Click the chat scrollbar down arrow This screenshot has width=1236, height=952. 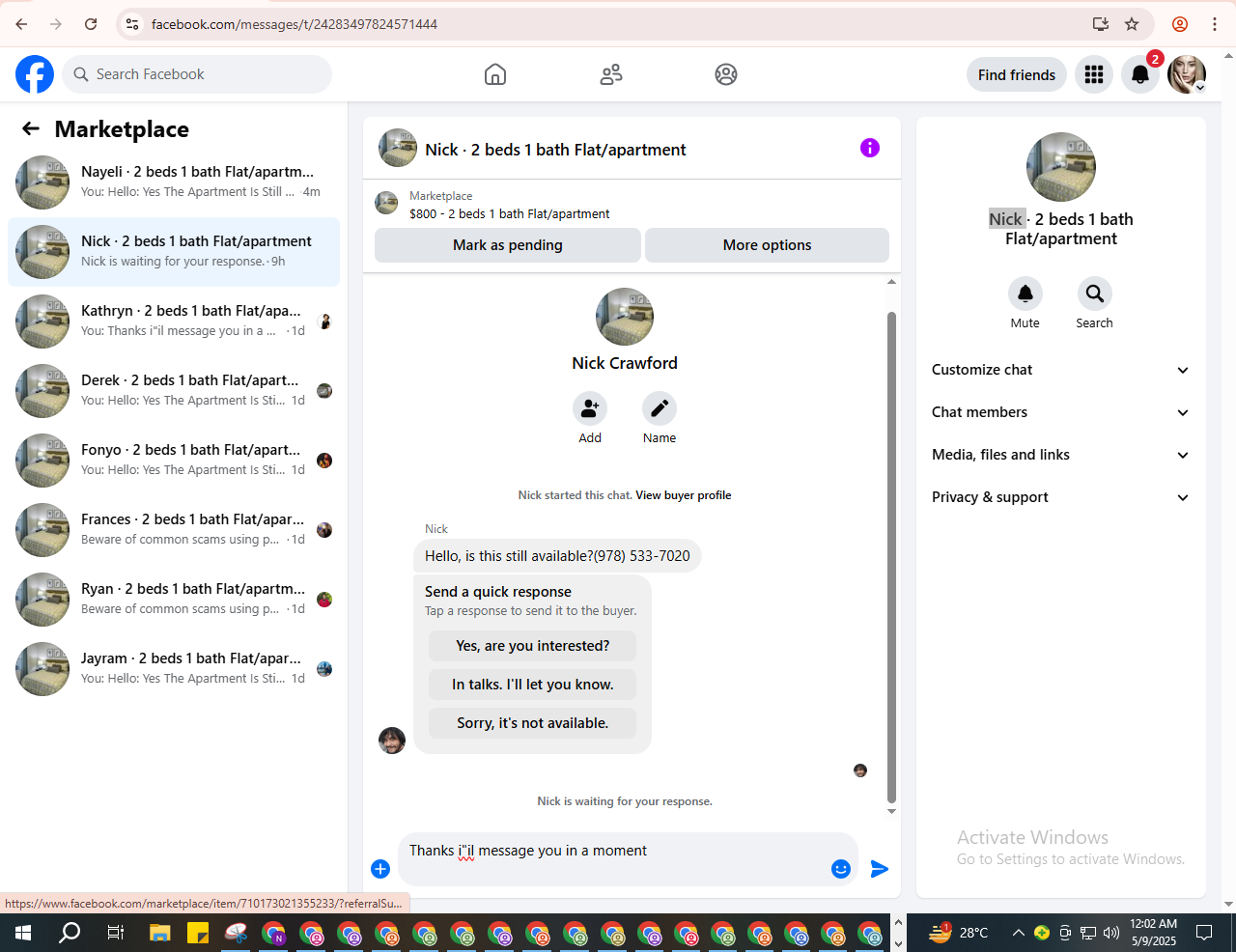pyautogui.click(x=891, y=812)
